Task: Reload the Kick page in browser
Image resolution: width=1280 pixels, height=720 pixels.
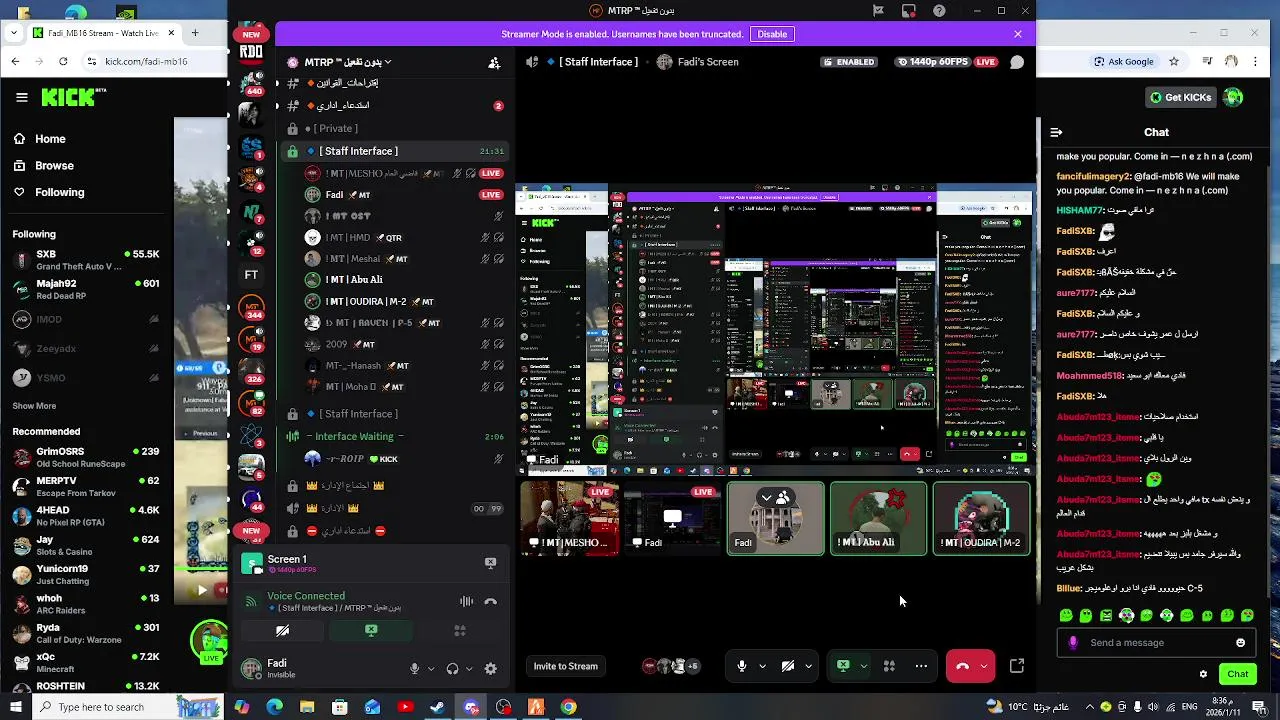Action: tap(63, 62)
